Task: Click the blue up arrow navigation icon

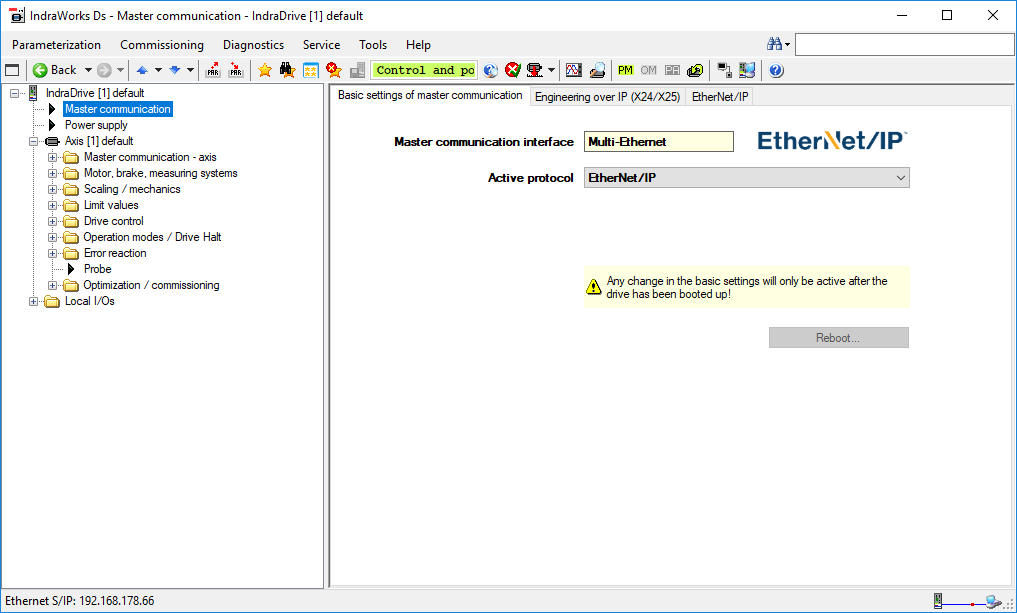Action: [x=142, y=70]
